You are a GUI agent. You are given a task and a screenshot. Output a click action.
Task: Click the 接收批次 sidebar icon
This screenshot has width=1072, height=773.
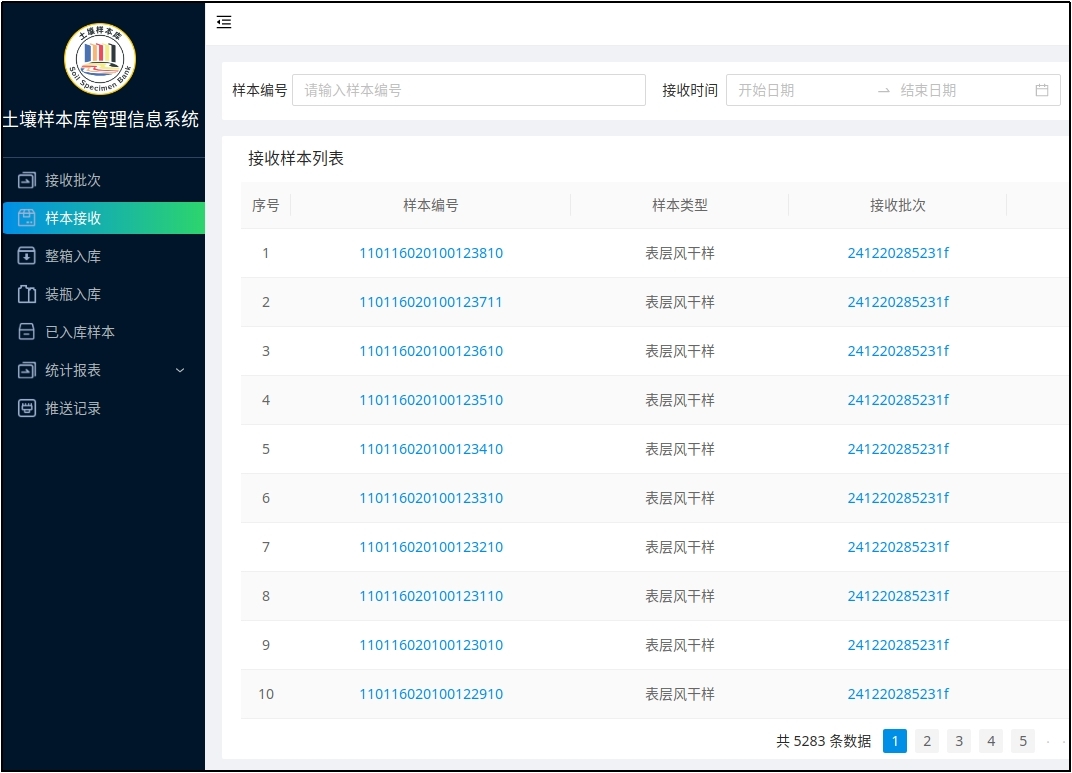27,180
